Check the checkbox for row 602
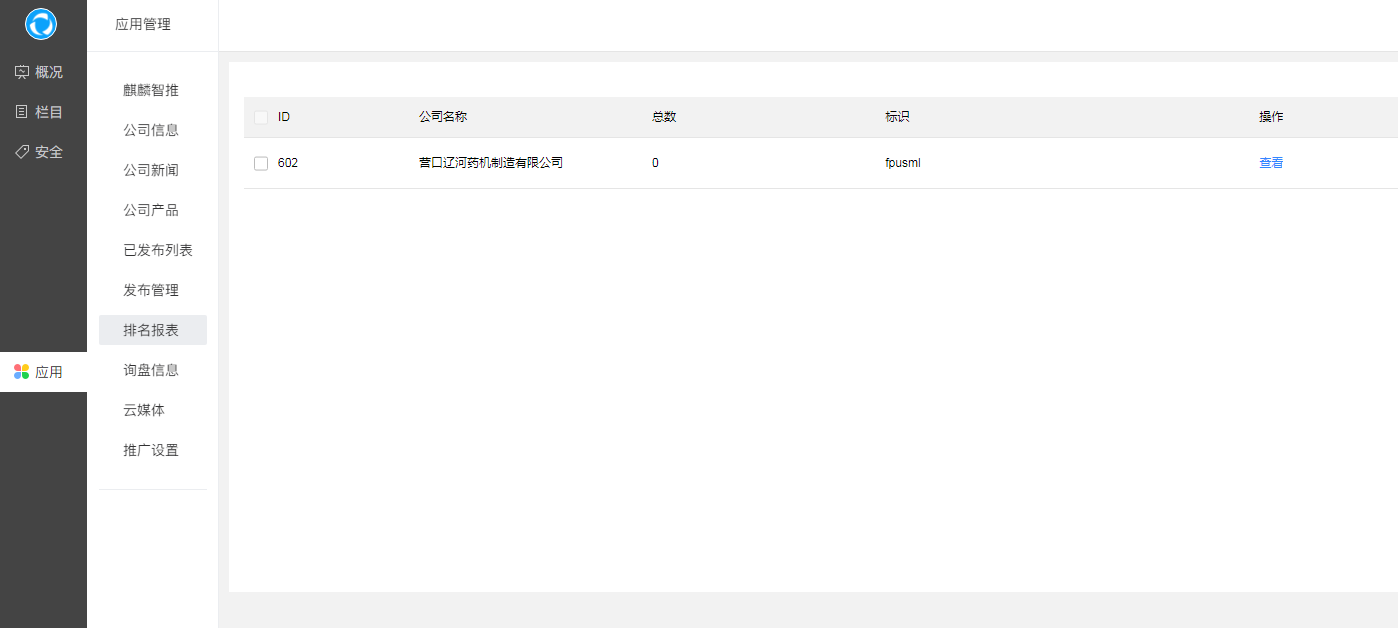 [x=261, y=163]
